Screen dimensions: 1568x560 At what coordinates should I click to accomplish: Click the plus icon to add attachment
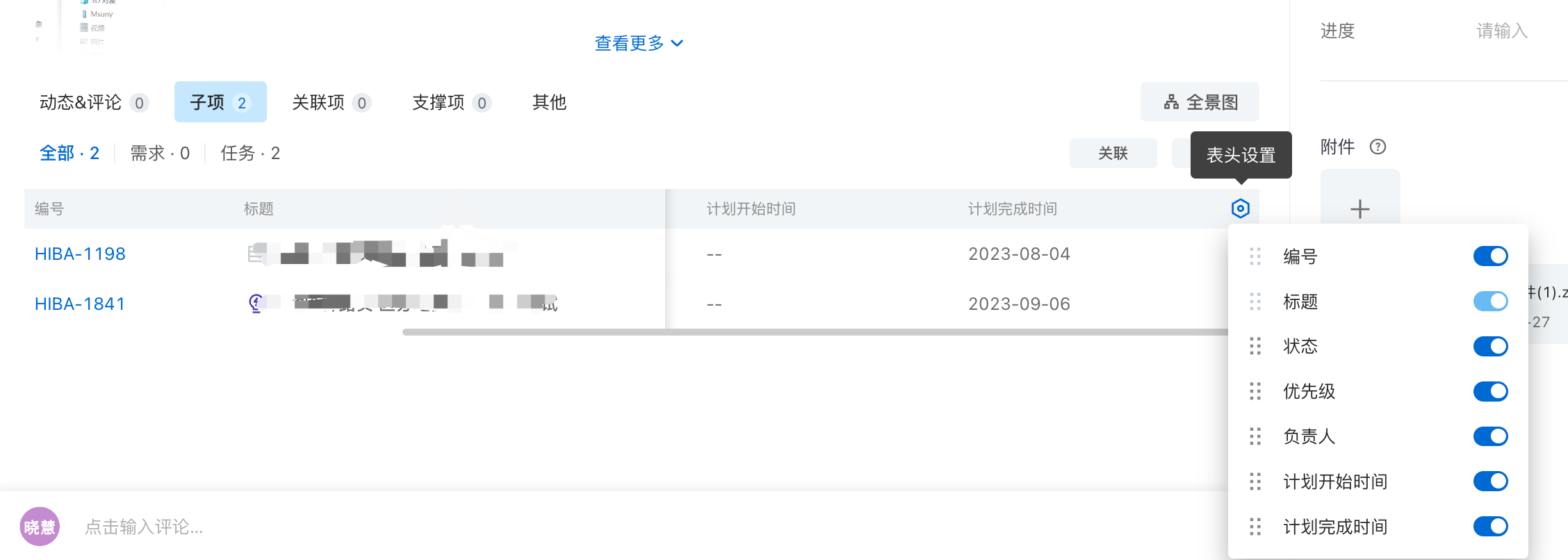[x=1360, y=209]
